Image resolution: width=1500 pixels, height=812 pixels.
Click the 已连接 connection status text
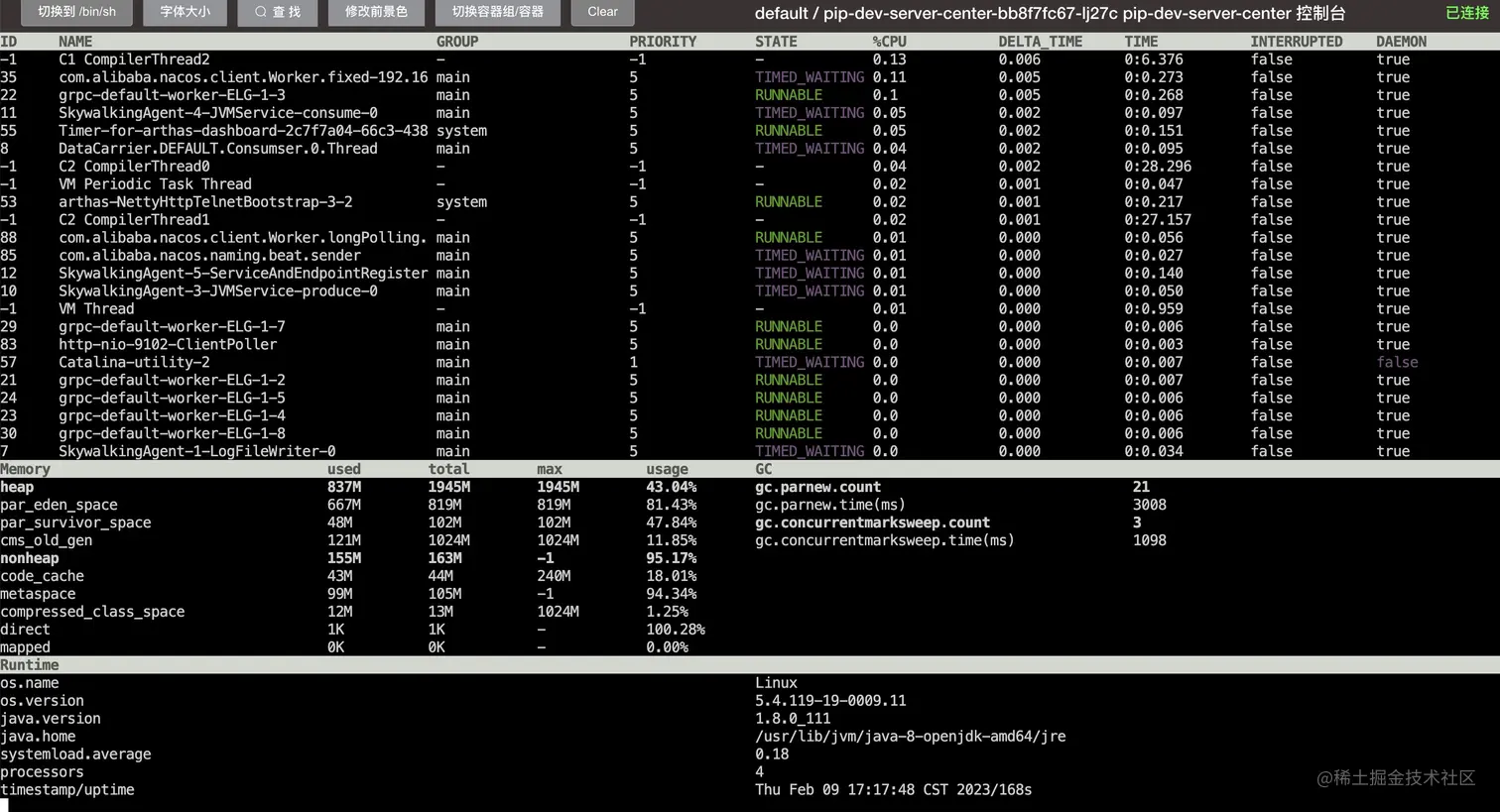(1467, 13)
